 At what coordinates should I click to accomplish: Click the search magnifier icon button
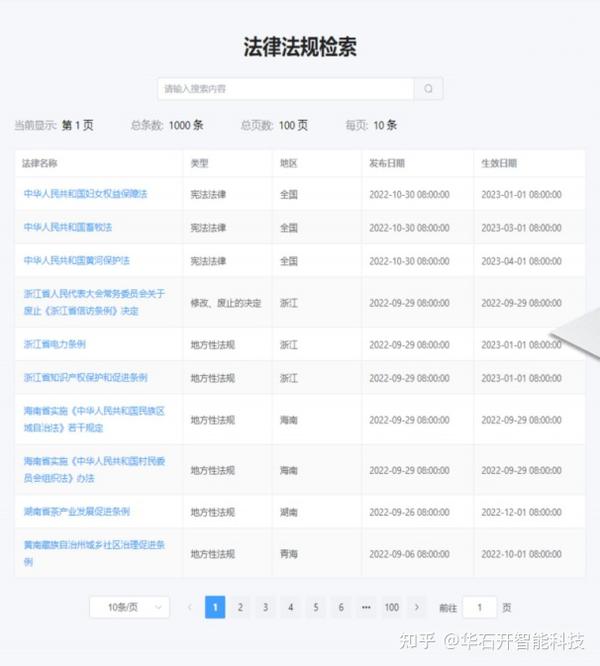428,88
